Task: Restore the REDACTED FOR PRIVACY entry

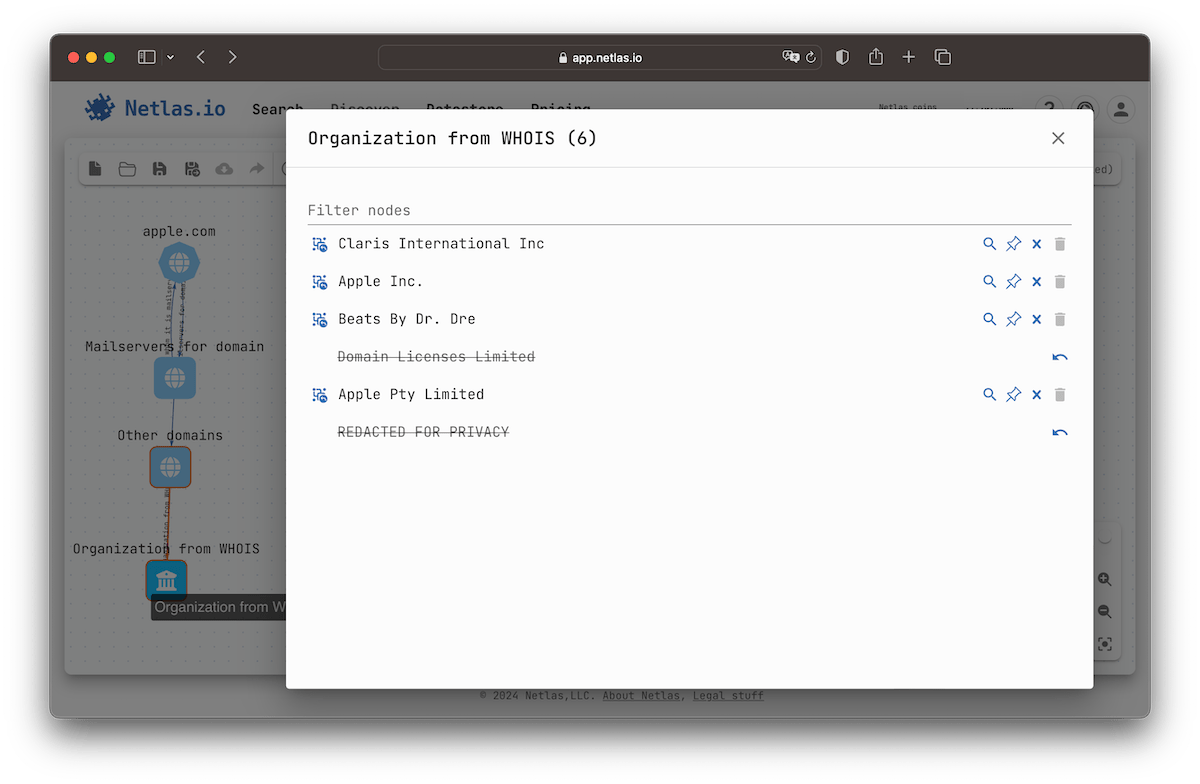Action: (1059, 432)
